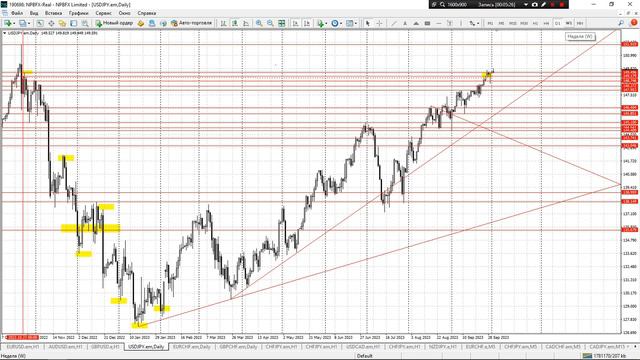This screenshot has width=640, height=360.
Task: Switch to CADJPY.em,M15 chart tab
Action: (607, 347)
